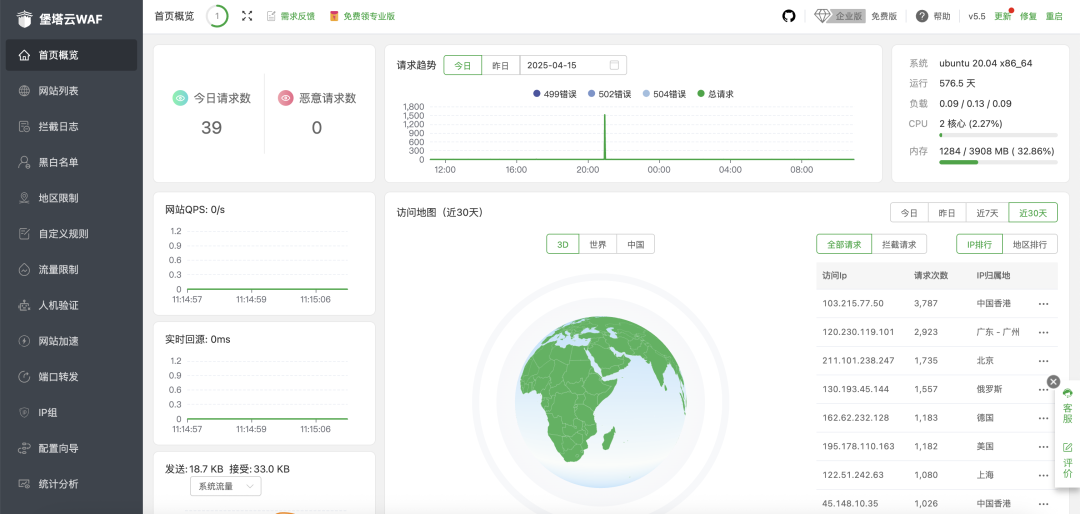Open the 系统流量 dropdown
1080x514 pixels.
click(225, 486)
